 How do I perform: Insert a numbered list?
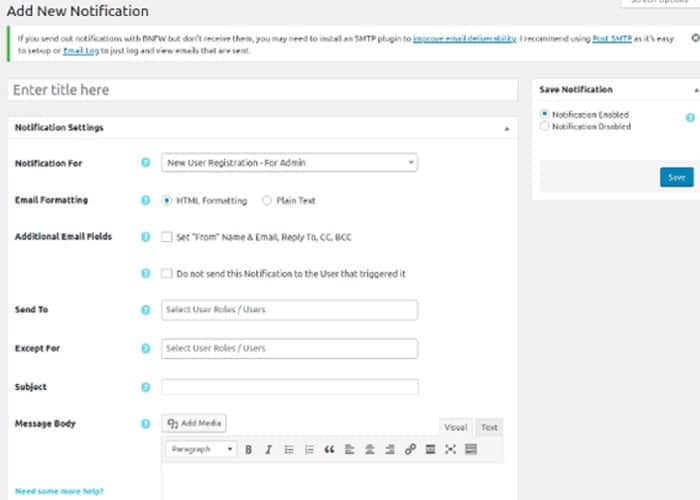click(309, 450)
